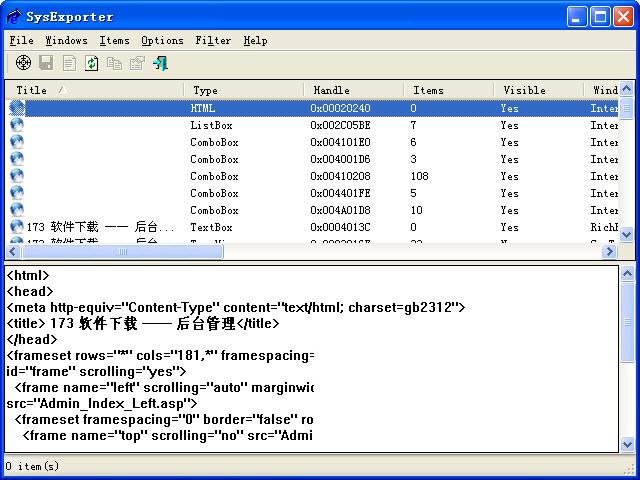Sort list by the Title column header
This screenshot has height=480, width=640.
[95, 90]
